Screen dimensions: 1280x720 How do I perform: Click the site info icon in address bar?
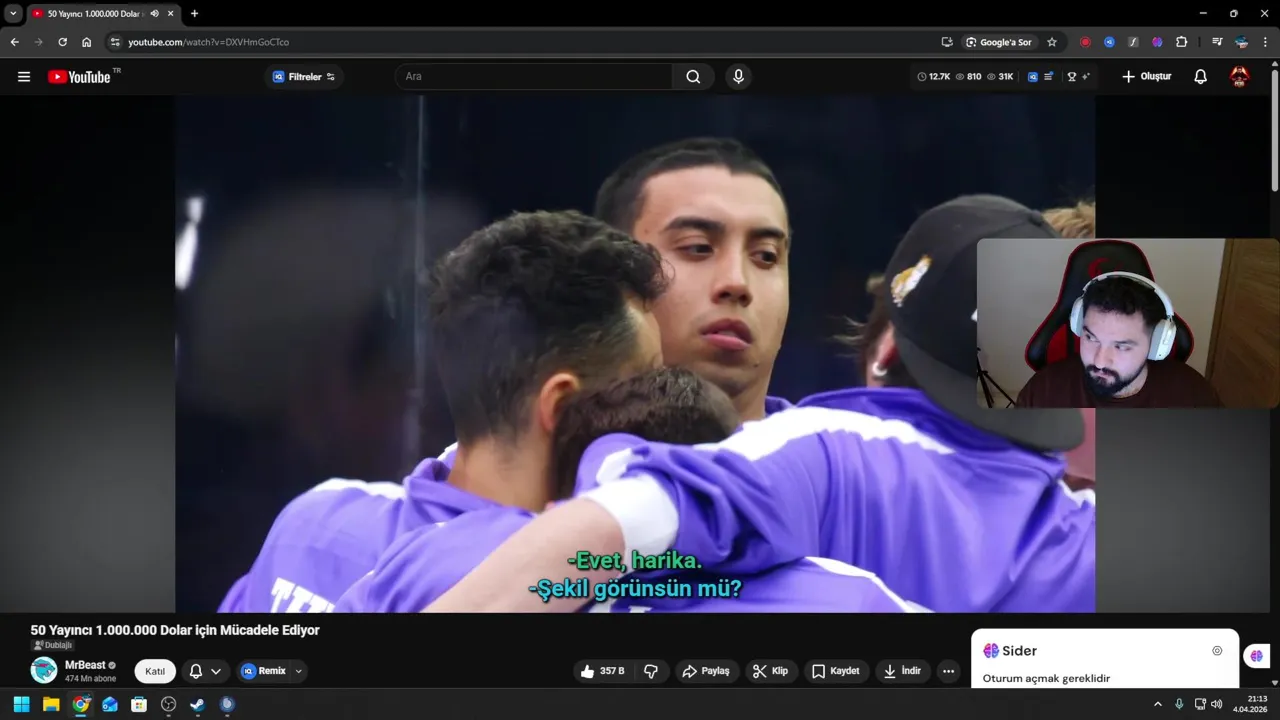pos(115,42)
